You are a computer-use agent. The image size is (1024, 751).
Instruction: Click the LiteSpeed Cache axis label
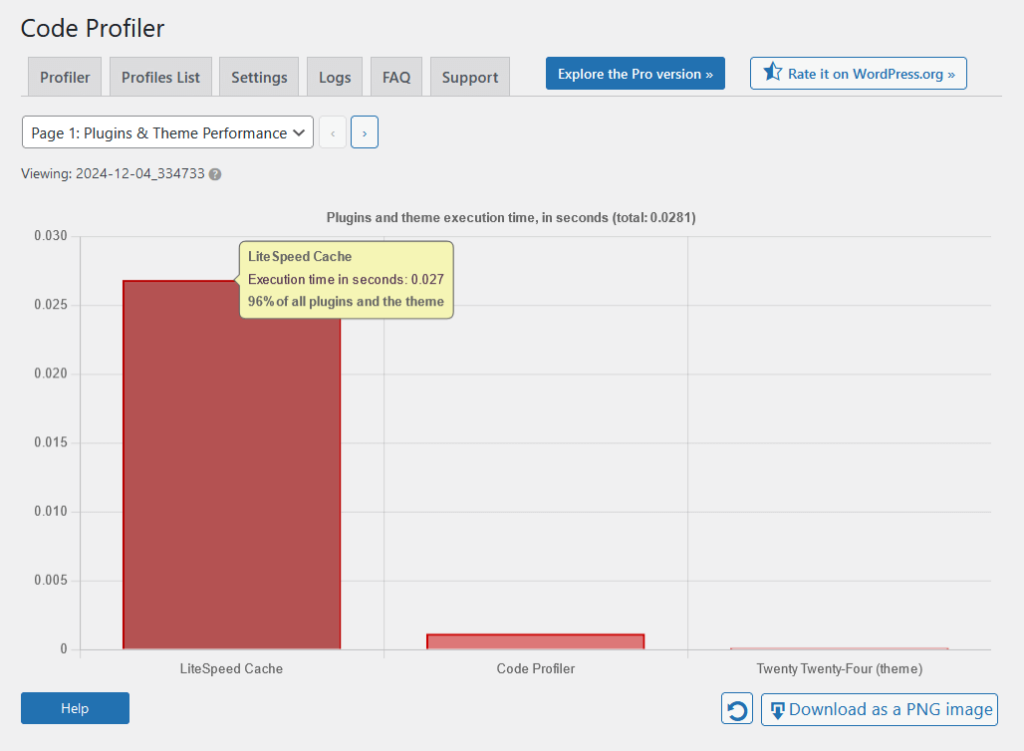pos(231,669)
